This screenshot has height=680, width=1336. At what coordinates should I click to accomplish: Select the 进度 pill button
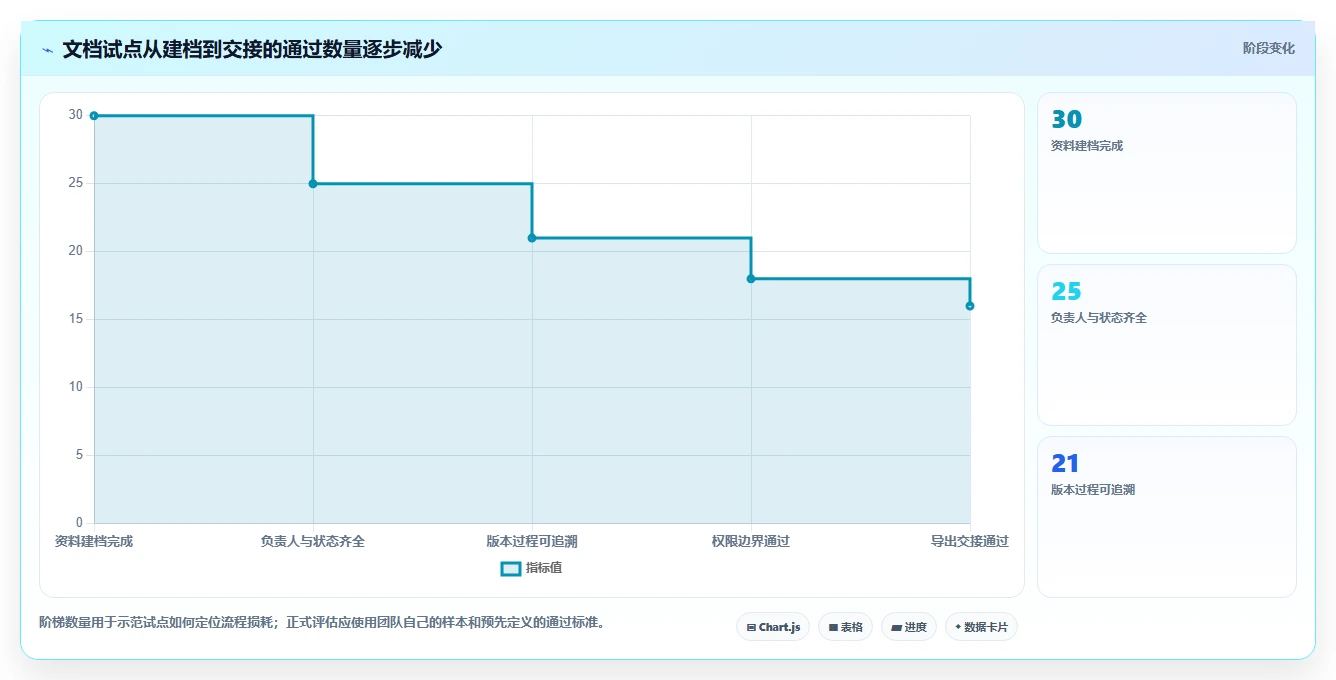(x=909, y=627)
